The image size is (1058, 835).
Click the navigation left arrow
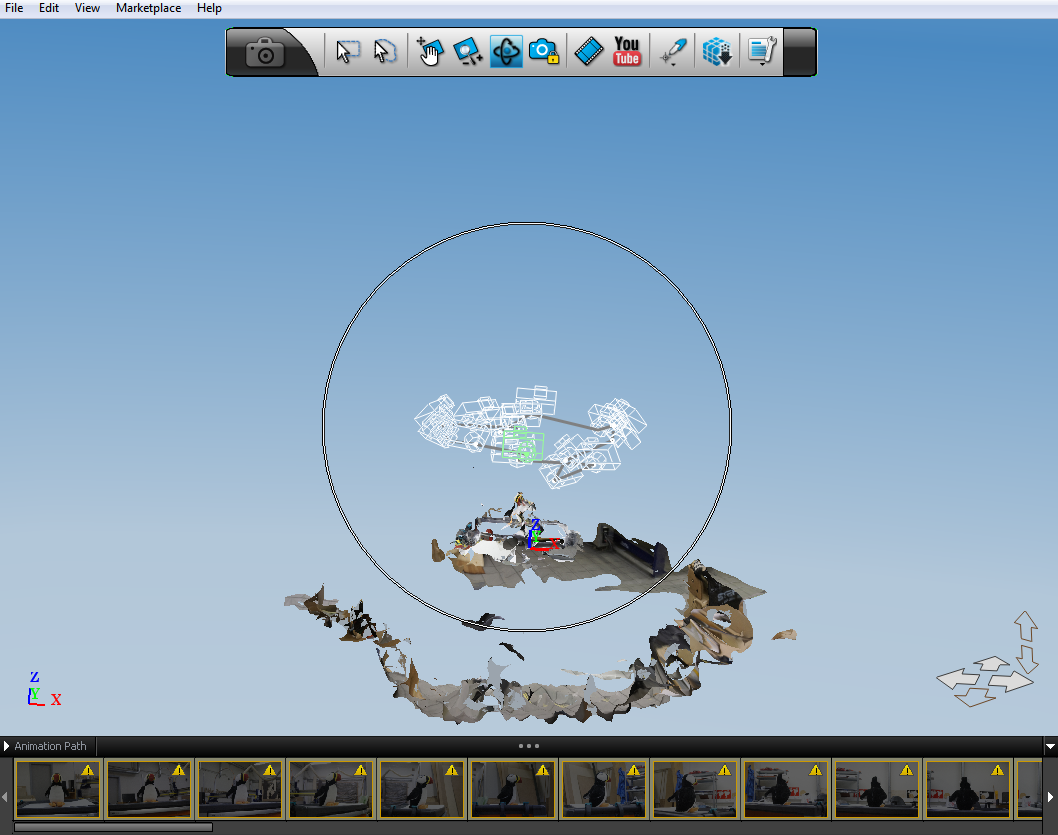957,679
